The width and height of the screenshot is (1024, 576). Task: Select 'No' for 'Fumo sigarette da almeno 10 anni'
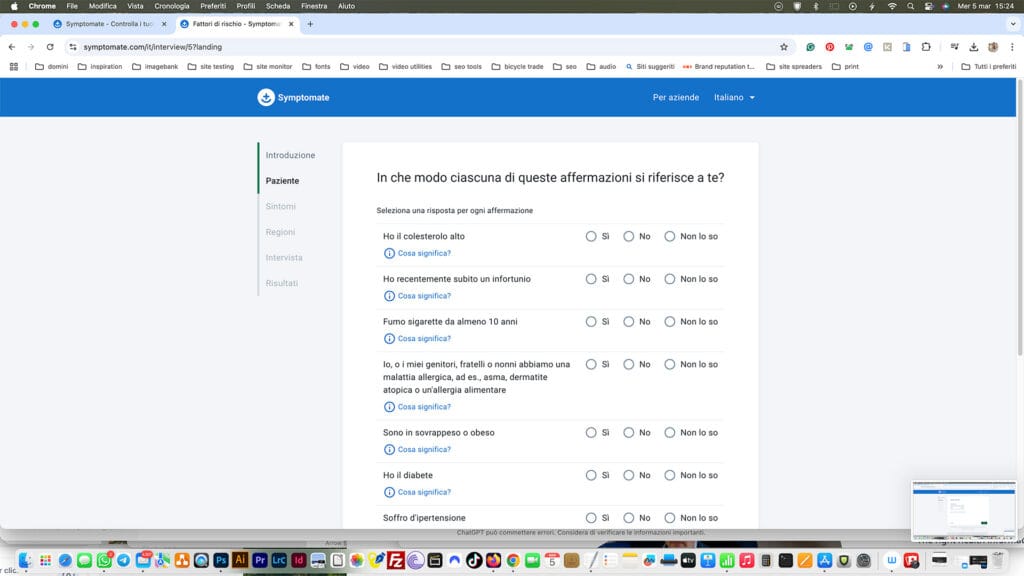click(629, 322)
